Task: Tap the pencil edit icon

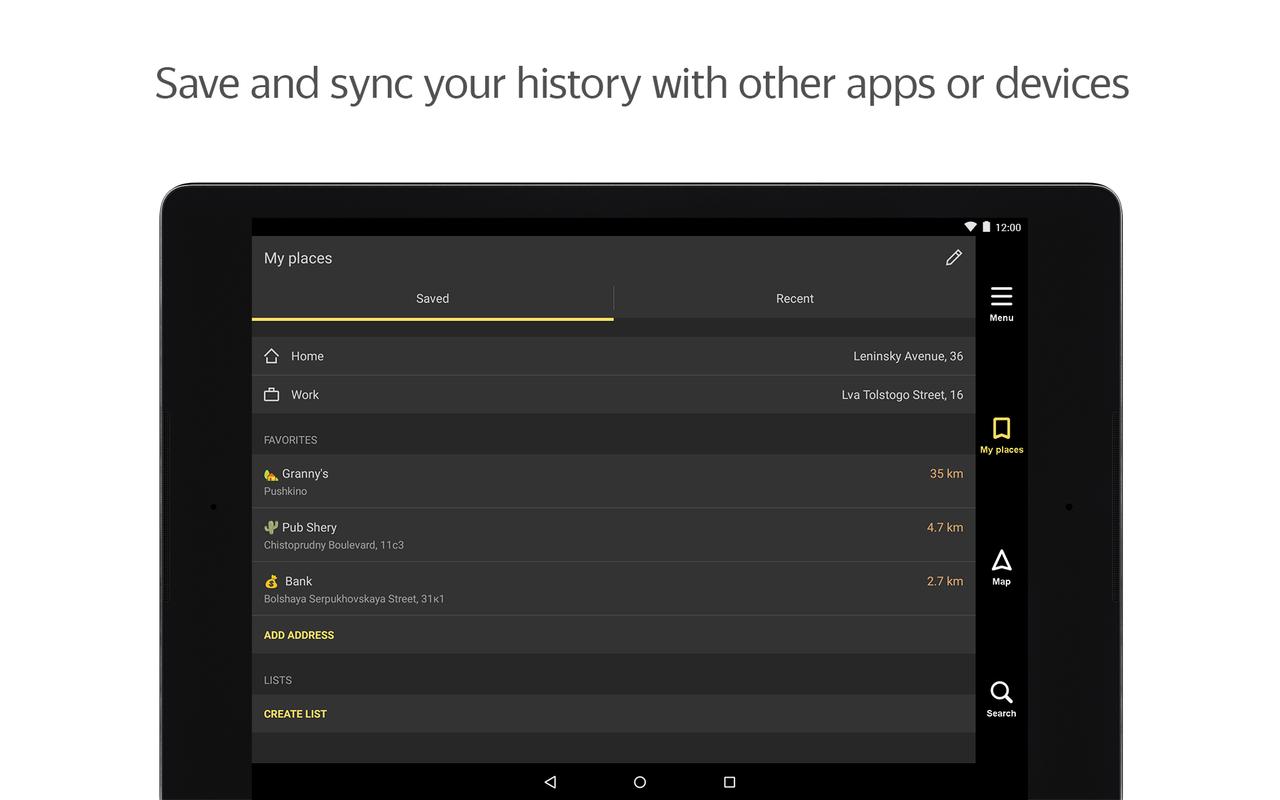Action: [x=954, y=258]
